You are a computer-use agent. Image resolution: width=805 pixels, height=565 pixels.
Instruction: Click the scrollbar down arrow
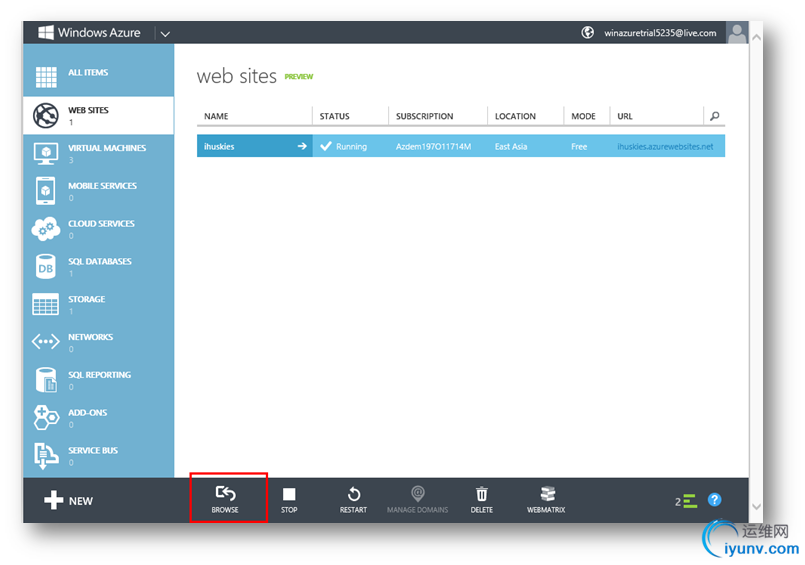[756, 506]
